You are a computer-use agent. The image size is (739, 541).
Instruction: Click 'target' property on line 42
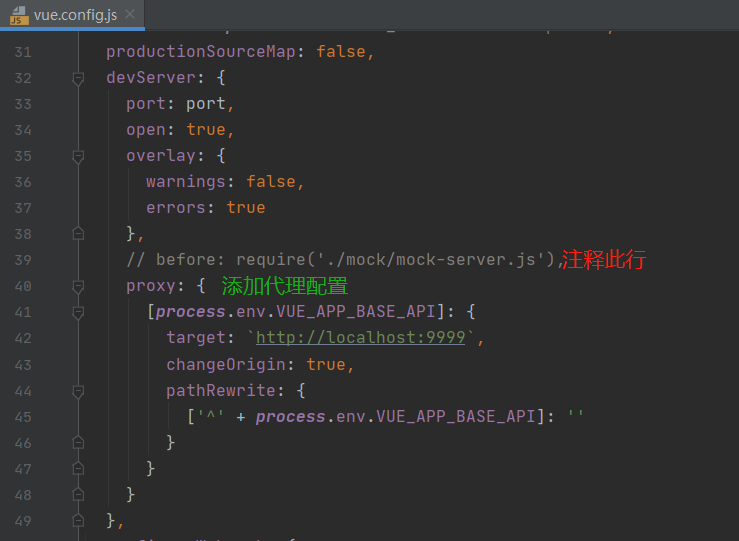click(x=196, y=337)
